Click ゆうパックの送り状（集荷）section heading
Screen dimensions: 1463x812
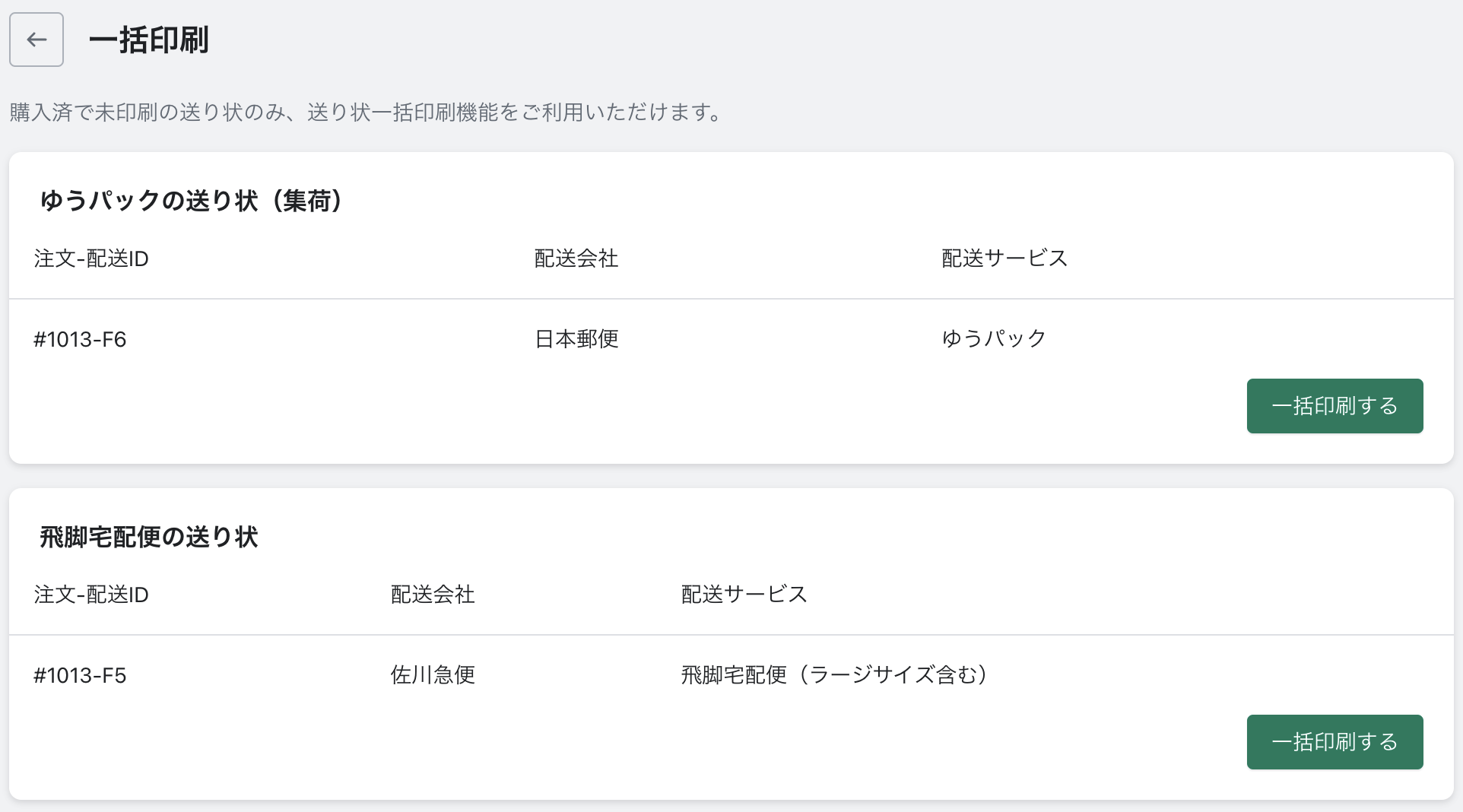(x=192, y=201)
